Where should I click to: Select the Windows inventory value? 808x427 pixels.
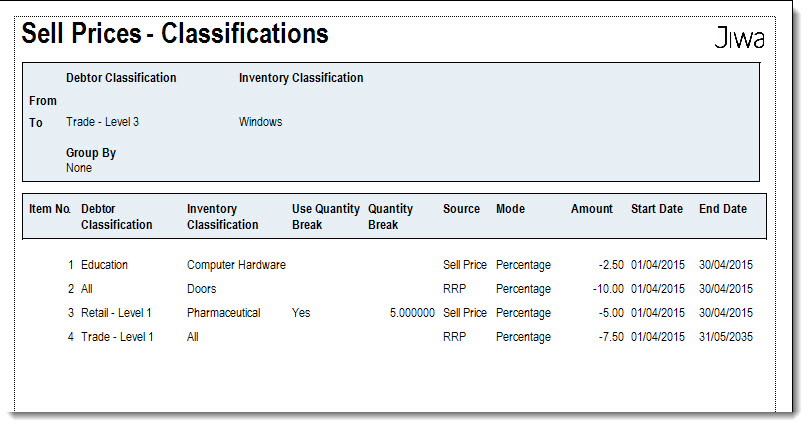click(x=260, y=122)
